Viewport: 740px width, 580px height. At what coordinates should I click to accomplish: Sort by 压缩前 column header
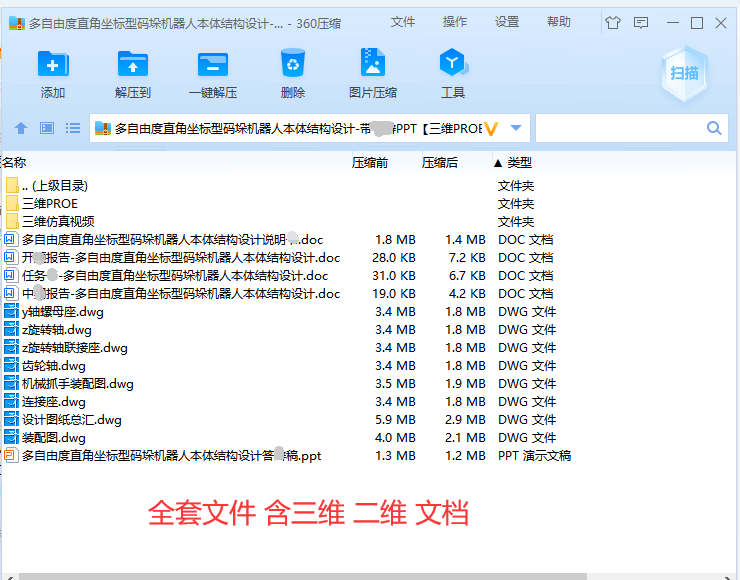(370, 163)
